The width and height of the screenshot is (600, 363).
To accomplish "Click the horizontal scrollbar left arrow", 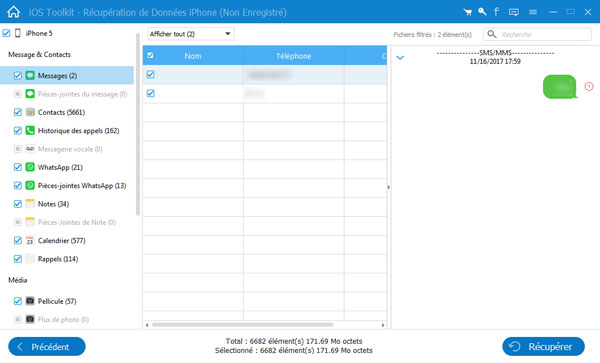I will 147,325.
